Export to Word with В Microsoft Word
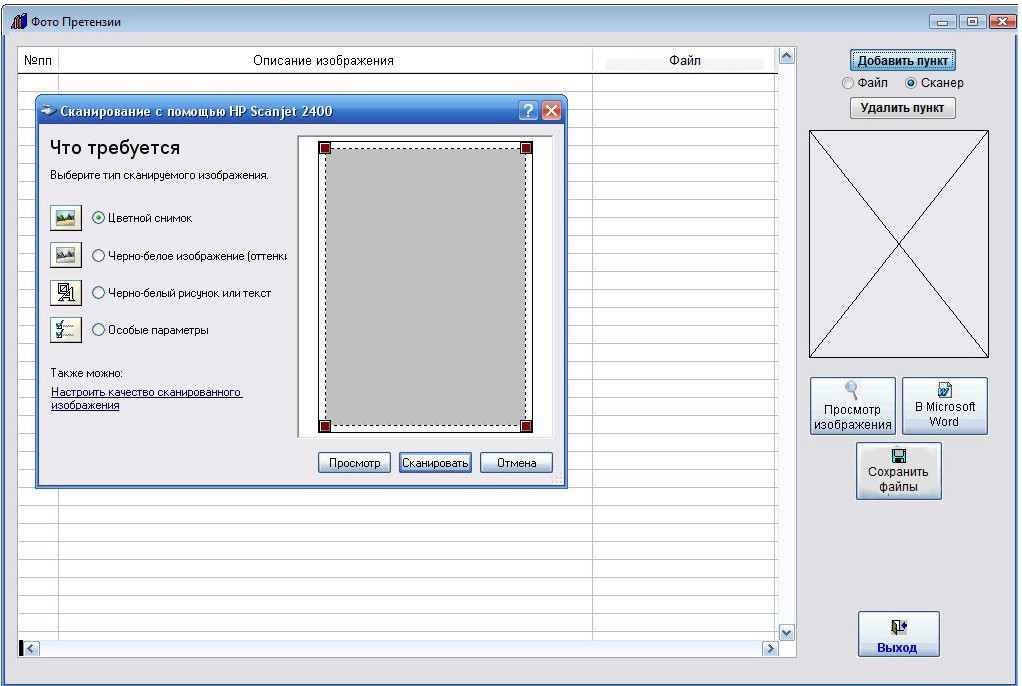This screenshot has height=686, width=1022. (x=944, y=406)
